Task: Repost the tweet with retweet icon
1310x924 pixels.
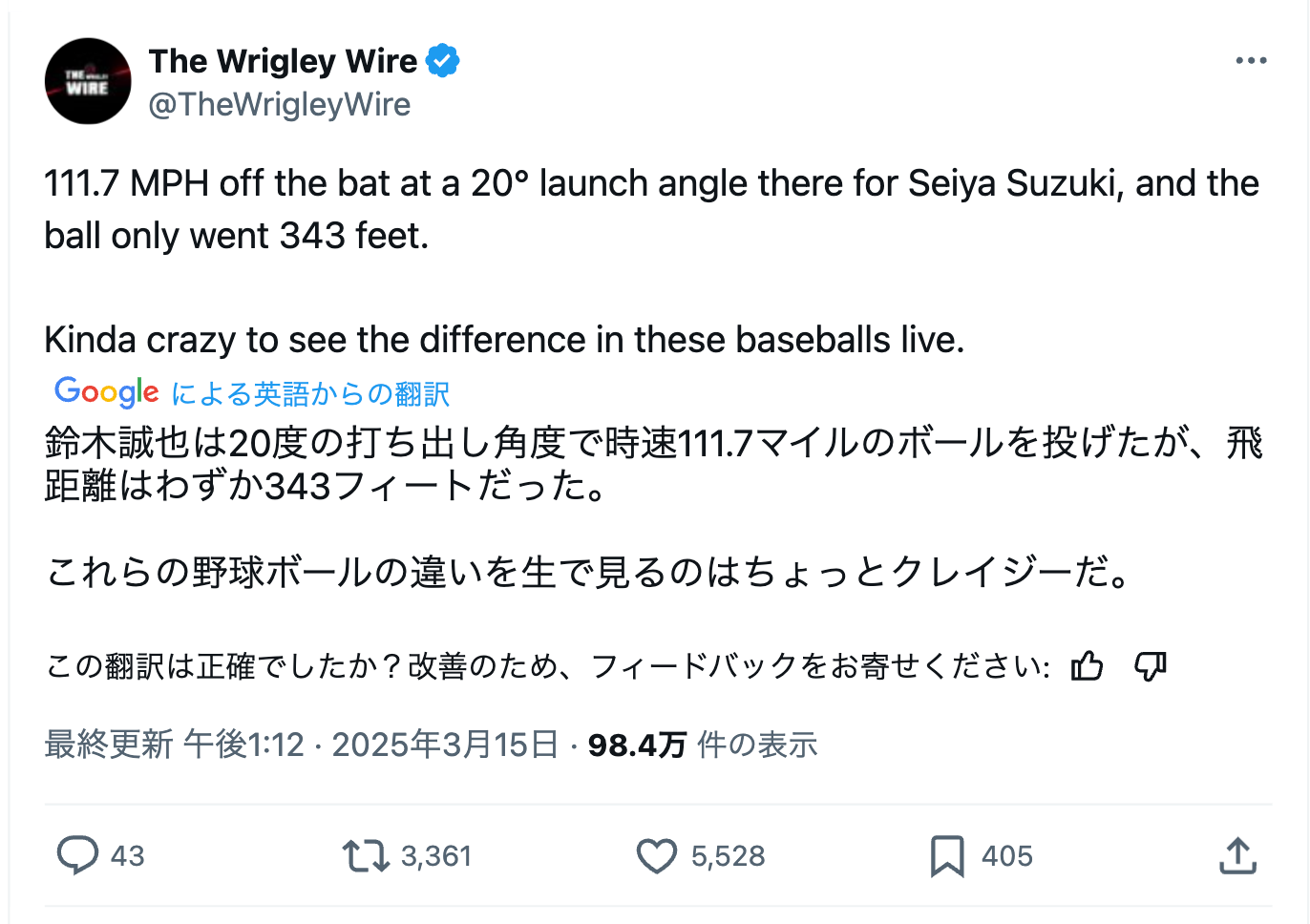Action: (366, 856)
